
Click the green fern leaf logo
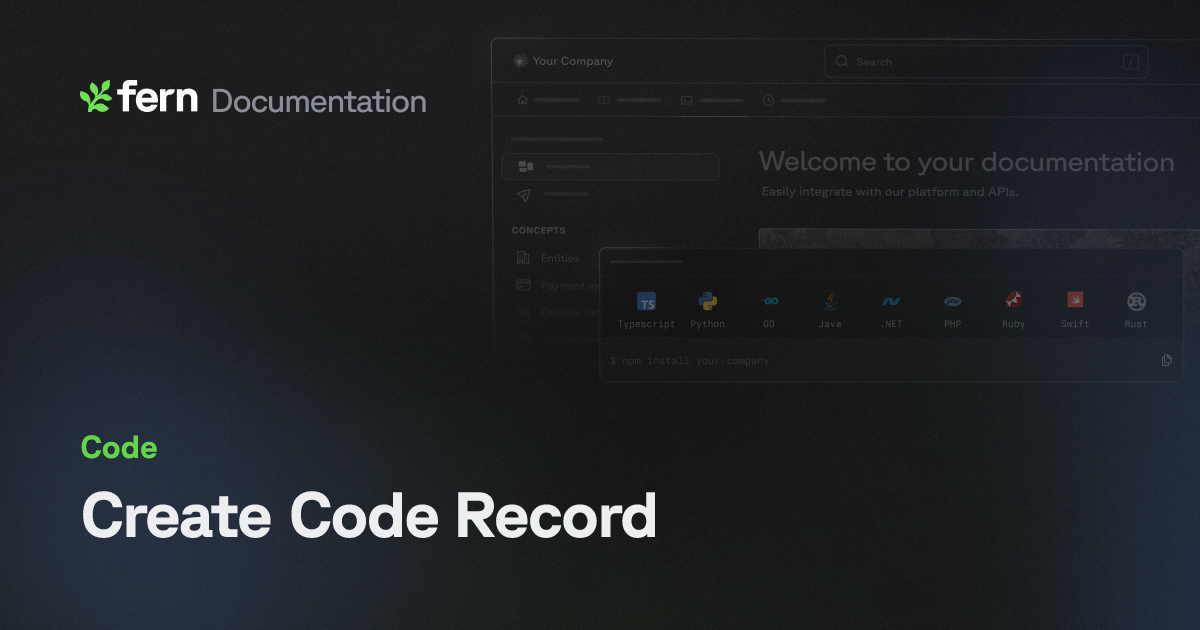pos(96,96)
